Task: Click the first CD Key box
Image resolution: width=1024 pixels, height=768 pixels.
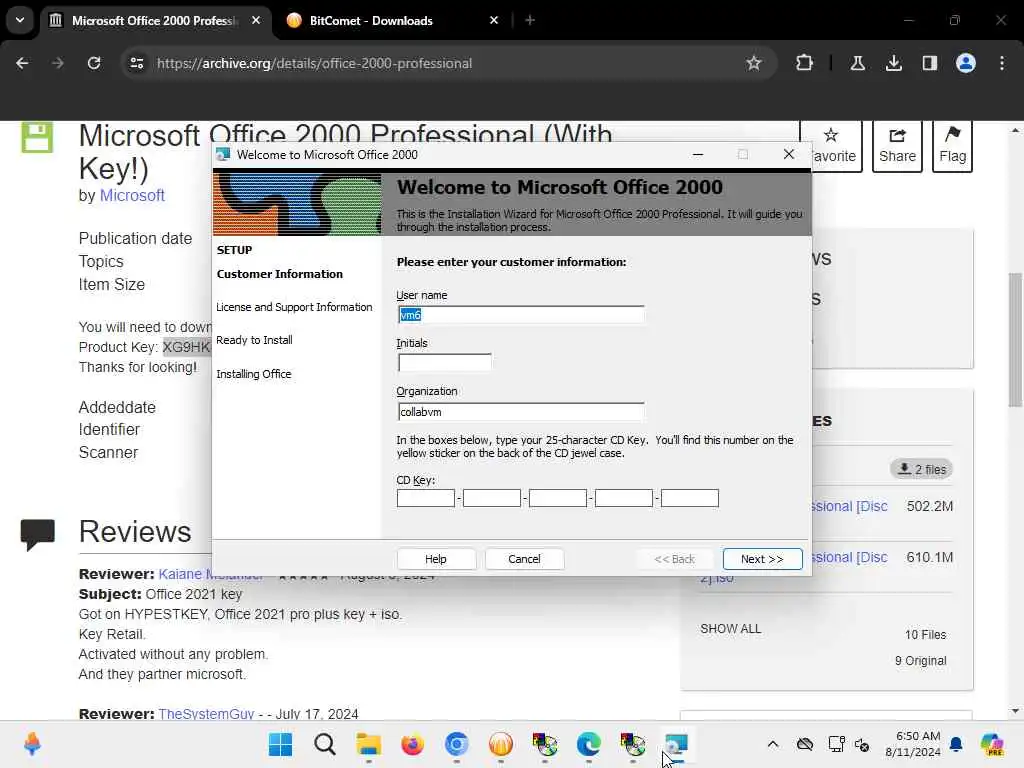Action: tap(426, 498)
